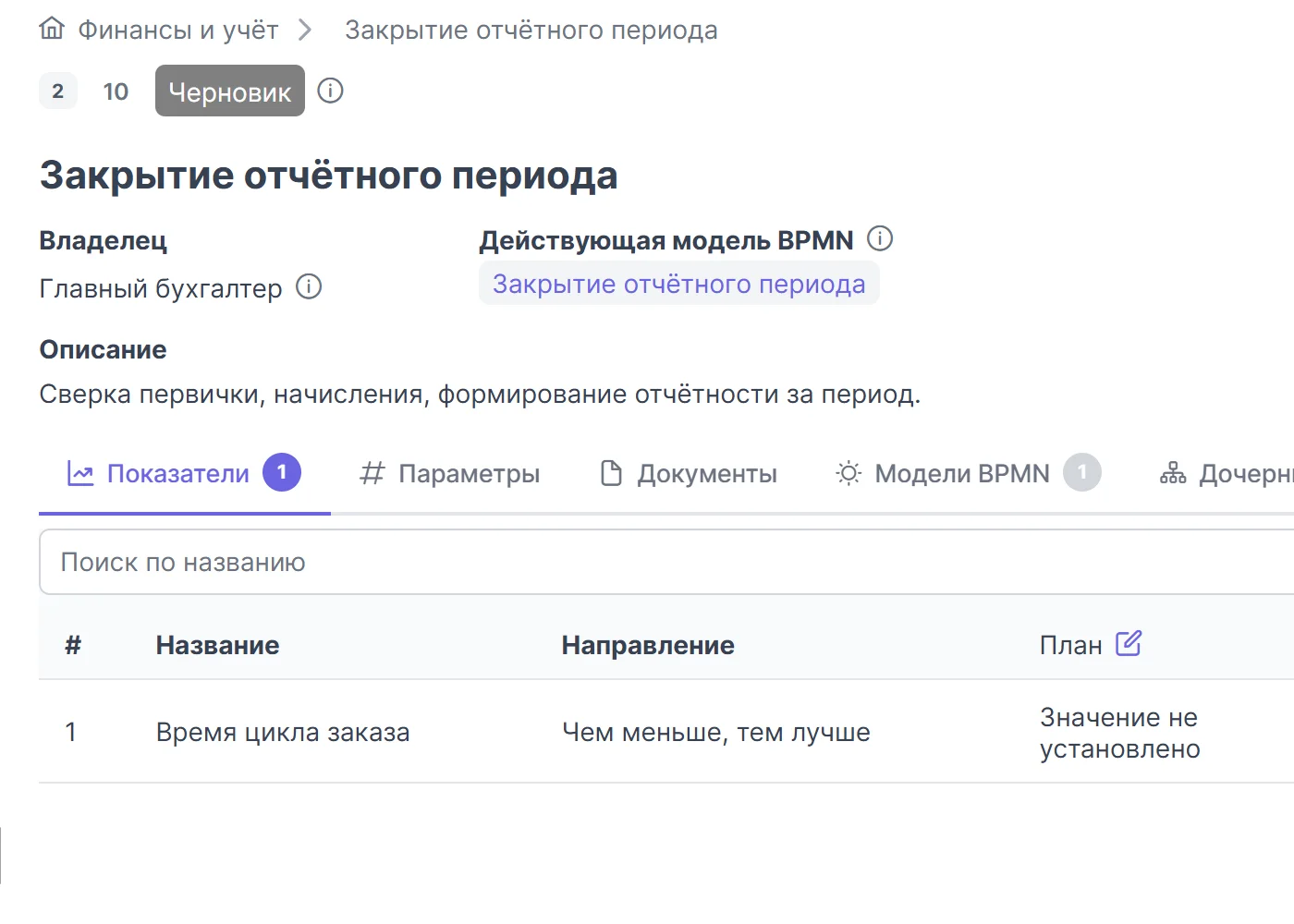
Task: Open info icon beside Действующая модель BPMN
Action: [x=880, y=239]
